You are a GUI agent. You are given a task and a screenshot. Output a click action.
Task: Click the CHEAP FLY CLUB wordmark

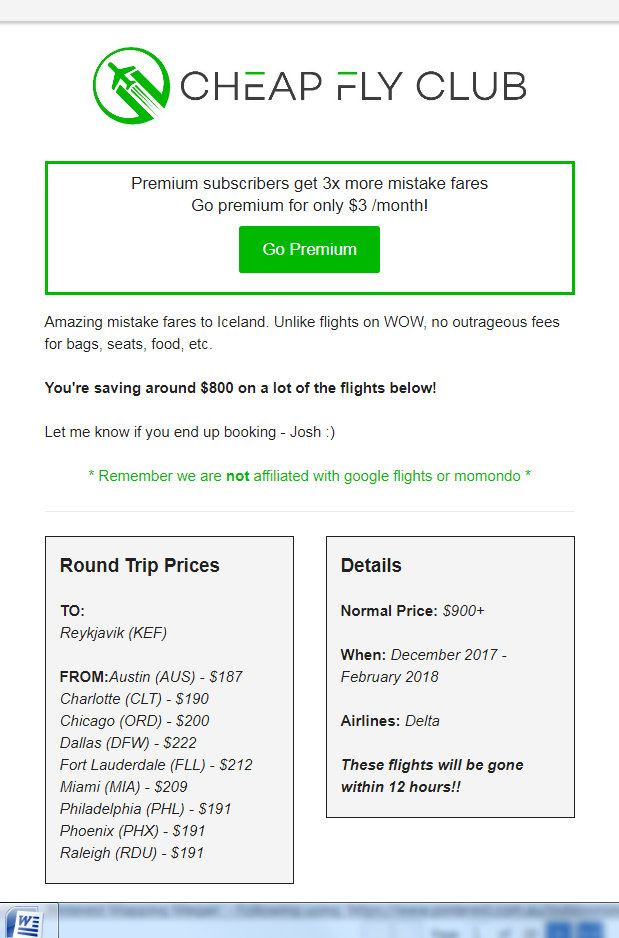point(353,86)
